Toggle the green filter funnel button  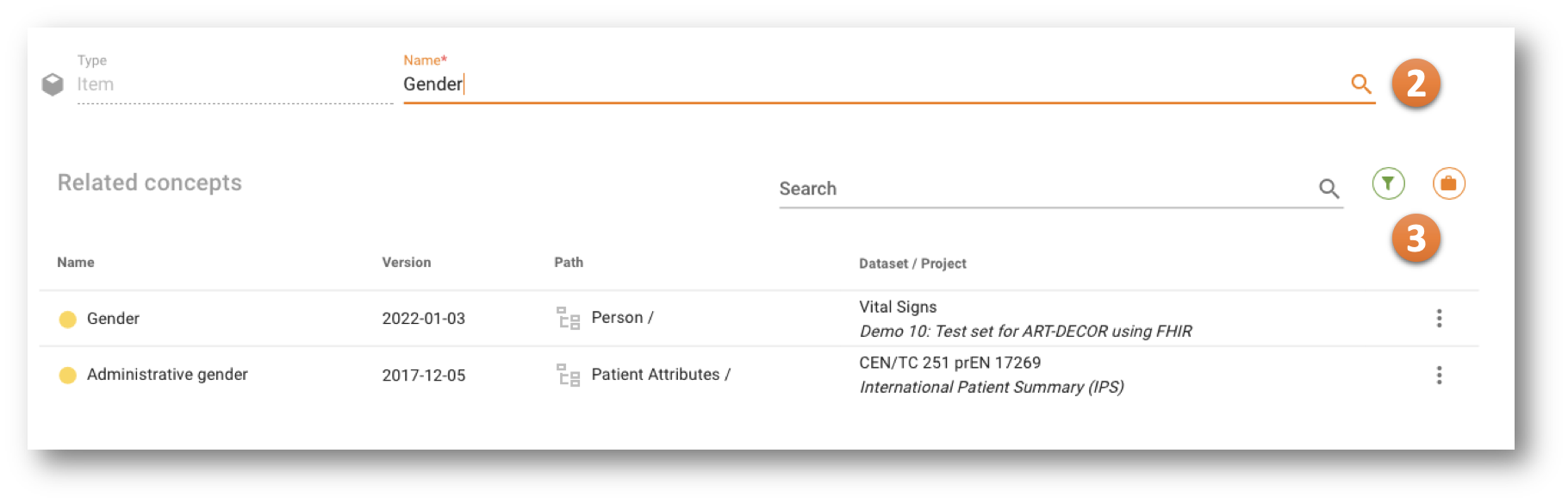pyautogui.click(x=1388, y=183)
